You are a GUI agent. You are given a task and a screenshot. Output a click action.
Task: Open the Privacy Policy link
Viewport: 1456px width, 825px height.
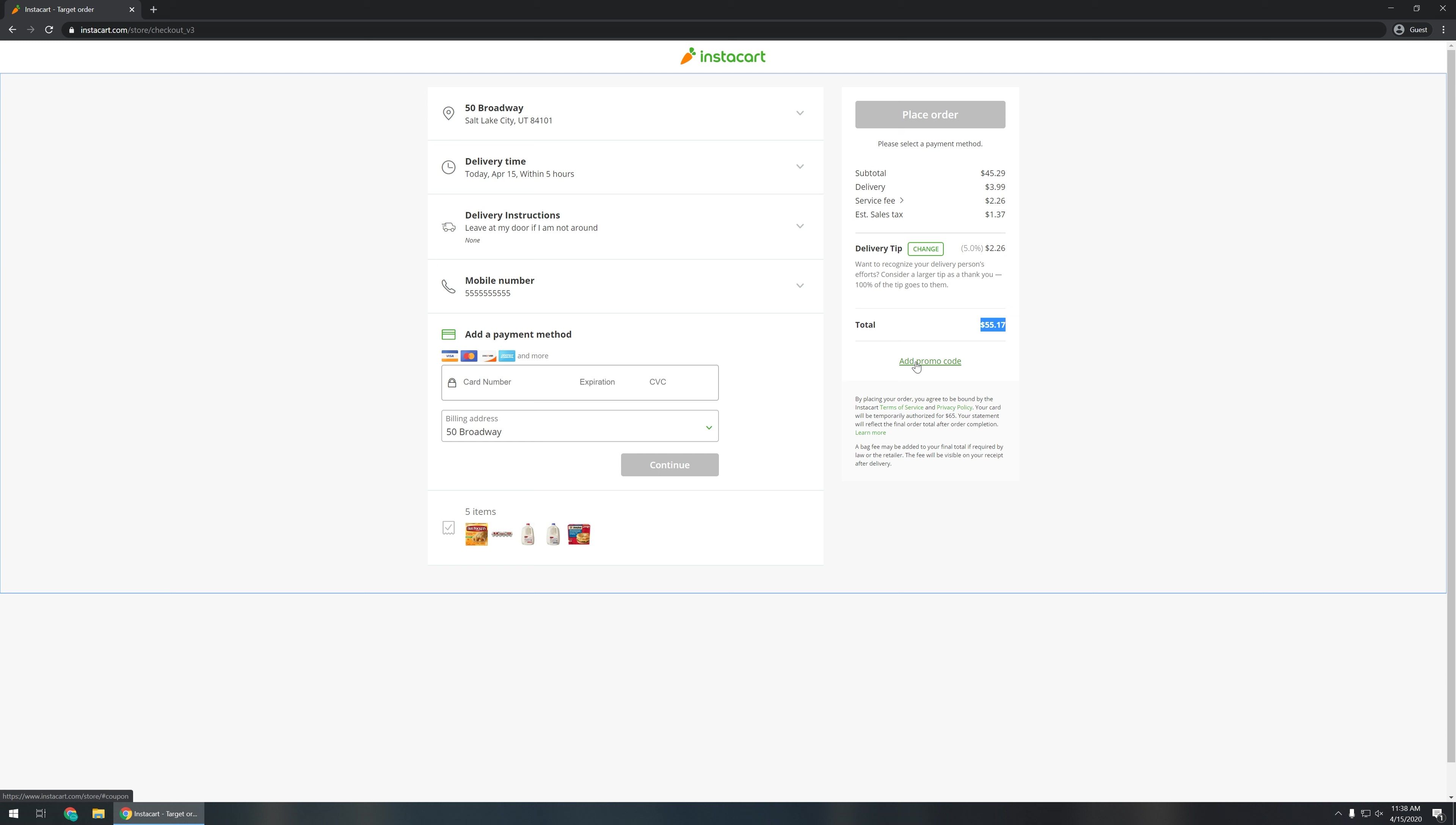click(954, 408)
